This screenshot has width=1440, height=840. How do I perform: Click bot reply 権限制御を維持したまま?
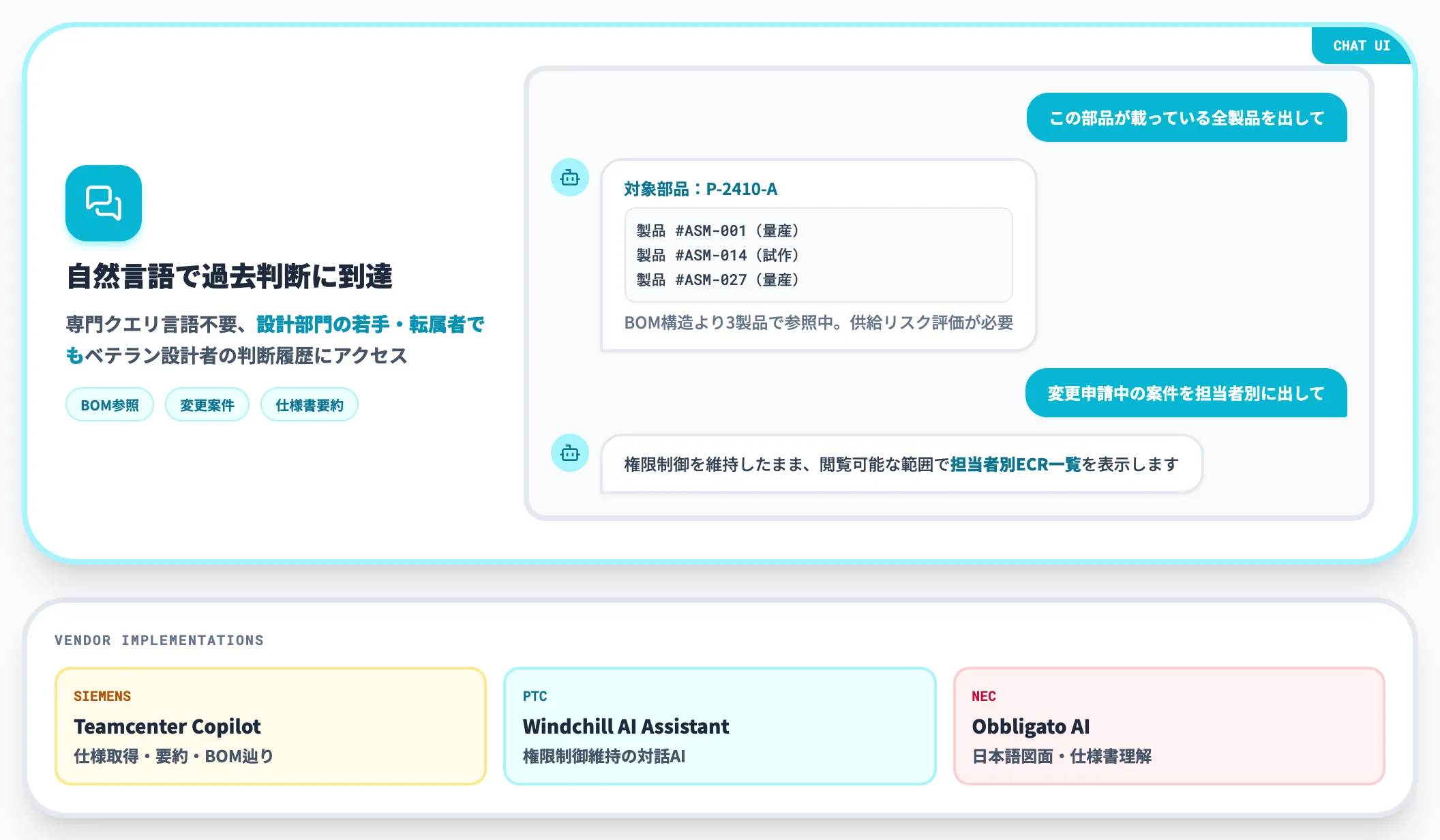pyautogui.click(x=901, y=464)
